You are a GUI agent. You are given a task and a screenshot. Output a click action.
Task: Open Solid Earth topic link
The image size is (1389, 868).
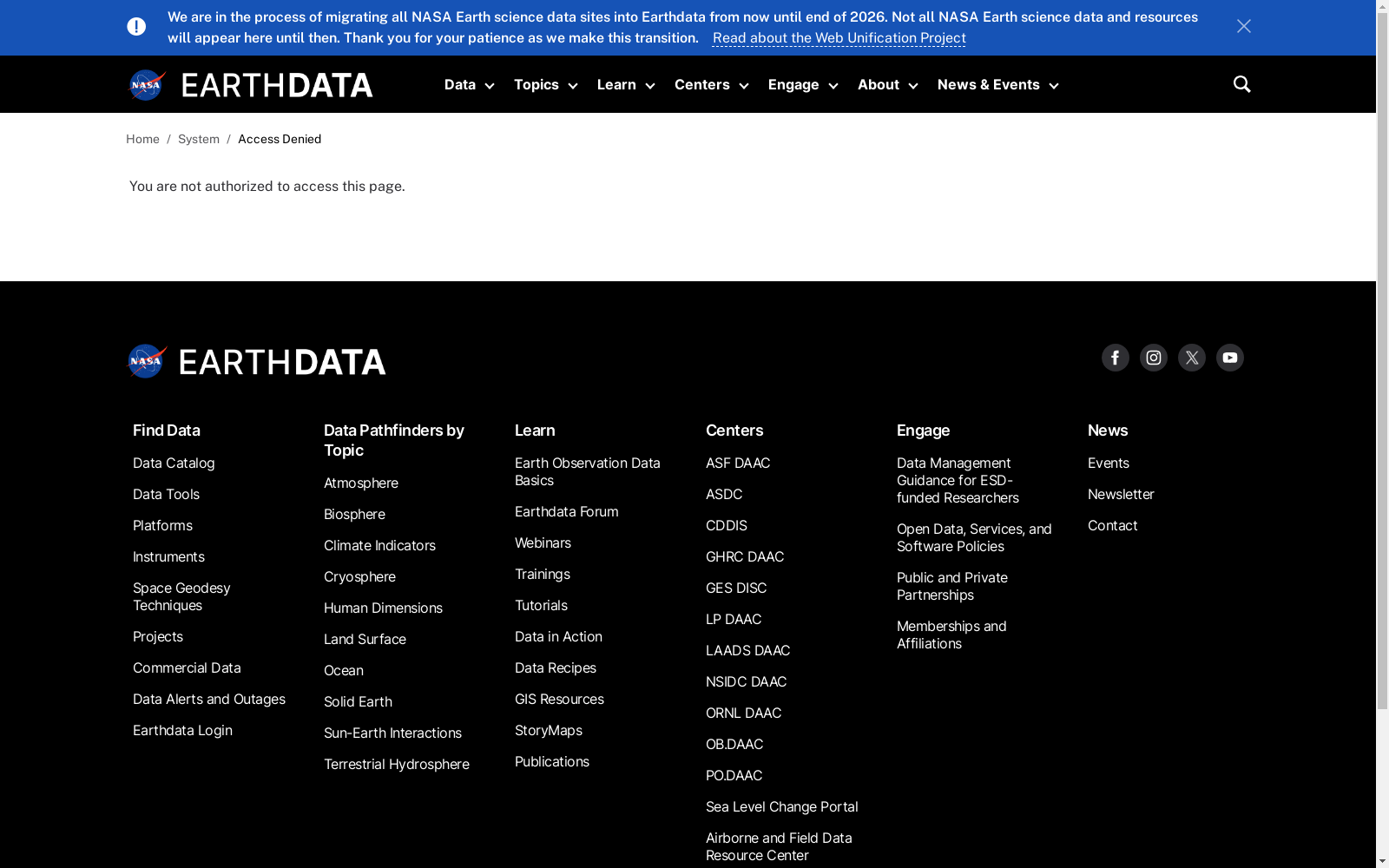click(x=358, y=702)
